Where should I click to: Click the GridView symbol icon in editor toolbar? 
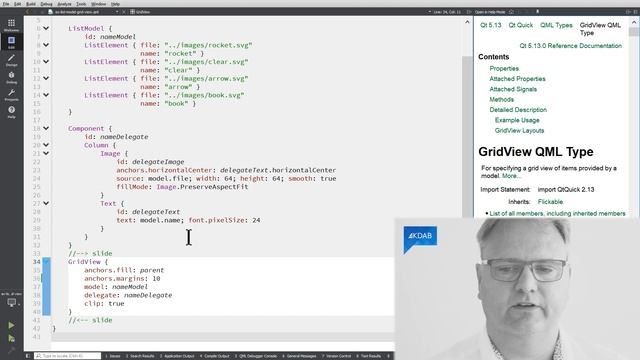pyautogui.click(x=132, y=12)
